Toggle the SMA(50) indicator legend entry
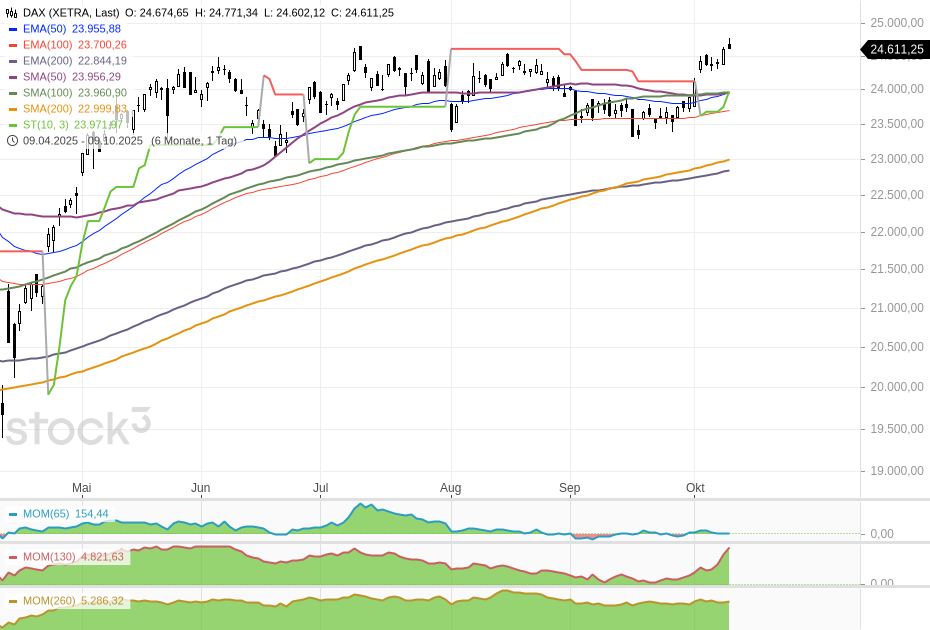Viewport: 930px width, 630px height. [x=46, y=77]
